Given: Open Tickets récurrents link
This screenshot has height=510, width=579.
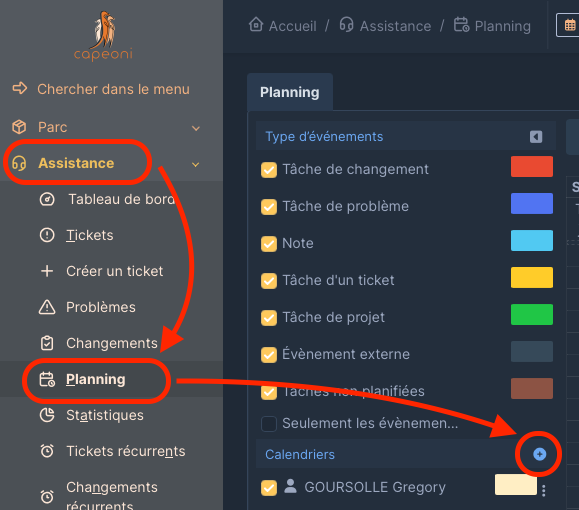Looking at the screenshot, I should pos(126,451).
